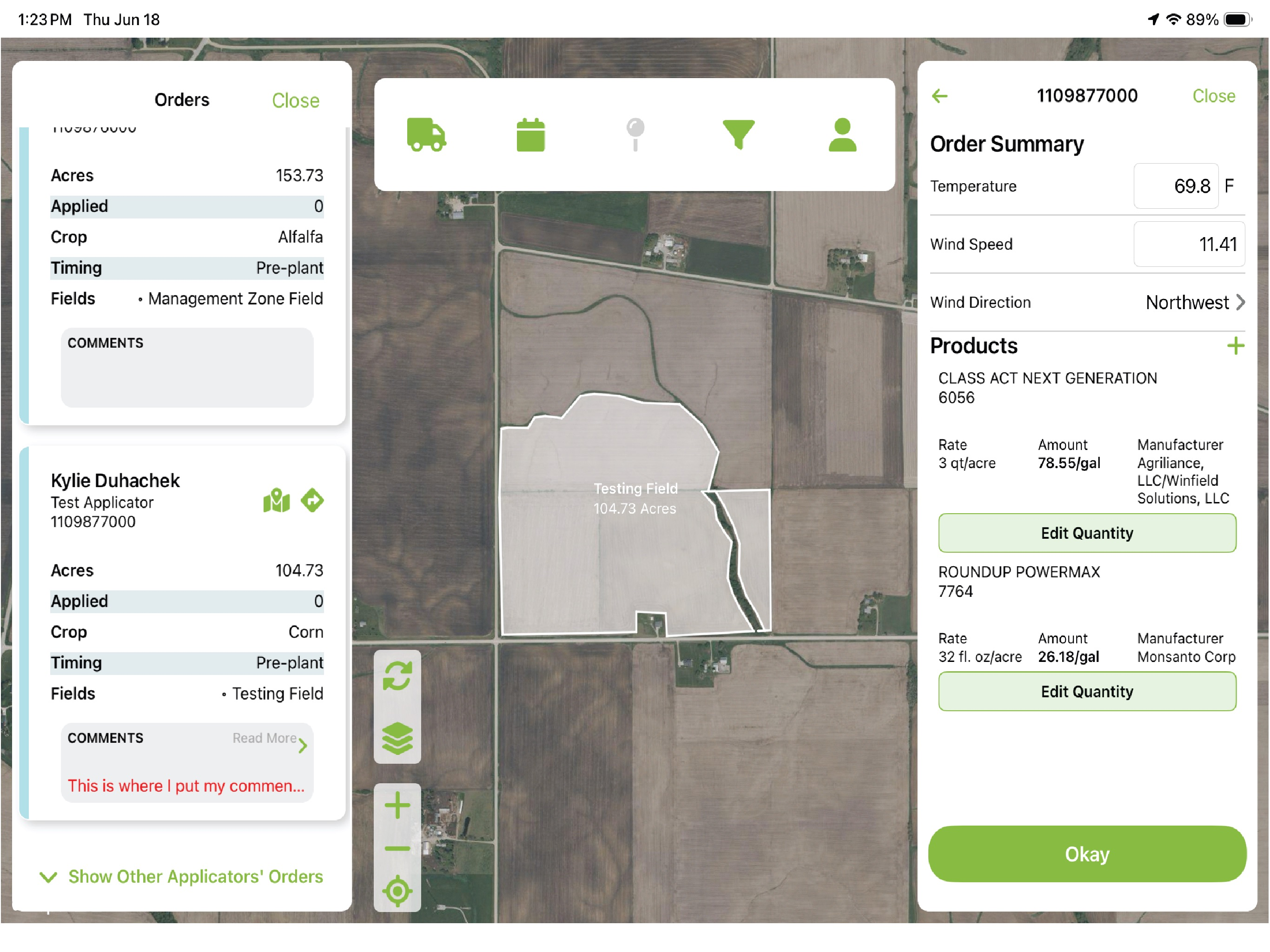The width and height of the screenshot is (1270, 952).
Task: Confirm order summary with Okay
Action: (1087, 854)
